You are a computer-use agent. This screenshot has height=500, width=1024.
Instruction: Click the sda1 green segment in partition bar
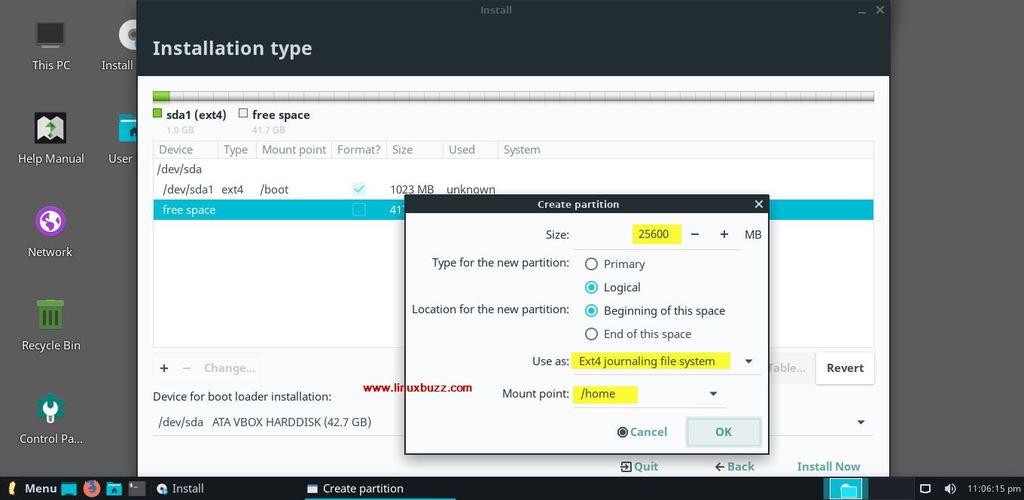click(x=161, y=97)
